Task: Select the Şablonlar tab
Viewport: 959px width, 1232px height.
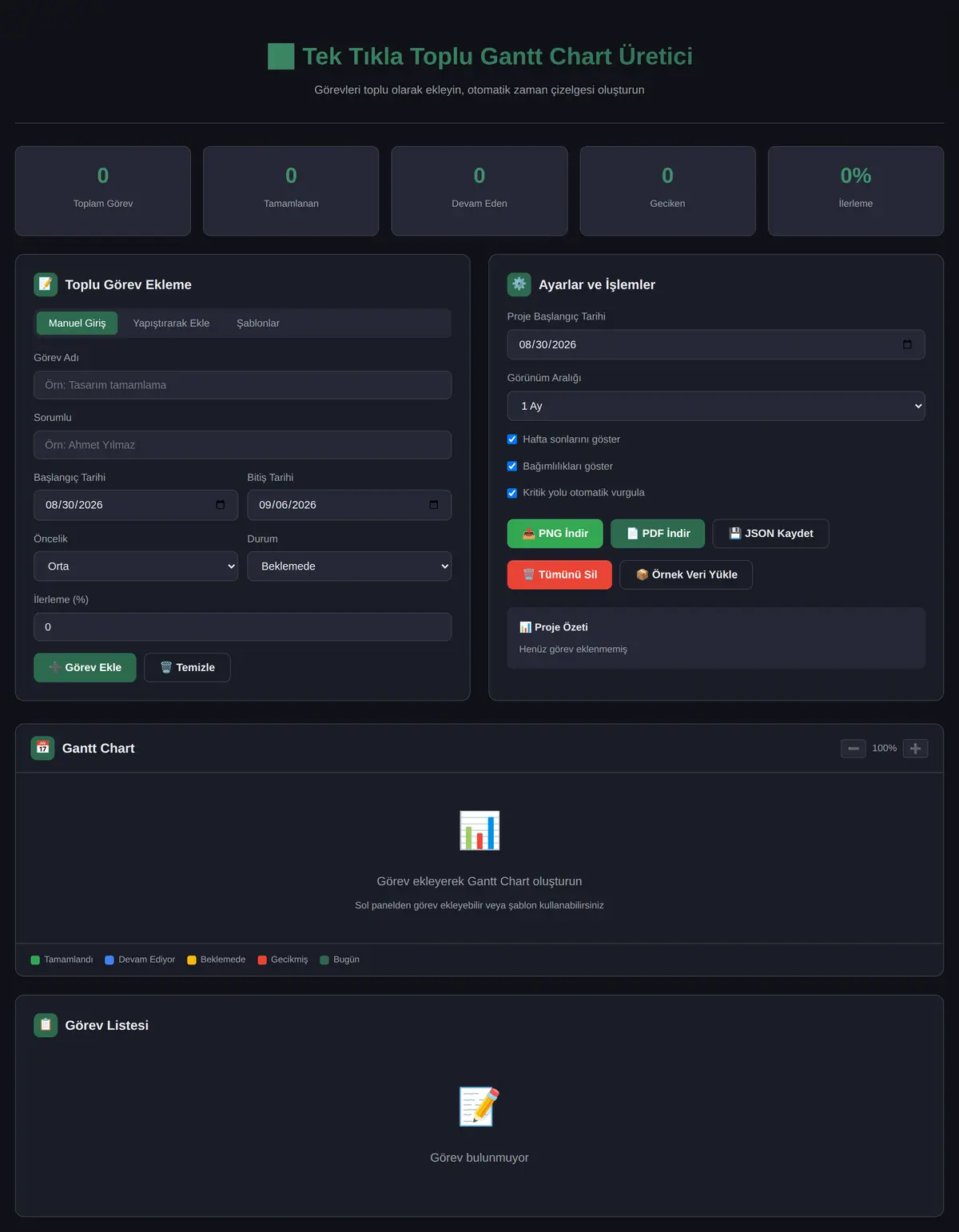Action: (x=258, y=324)
